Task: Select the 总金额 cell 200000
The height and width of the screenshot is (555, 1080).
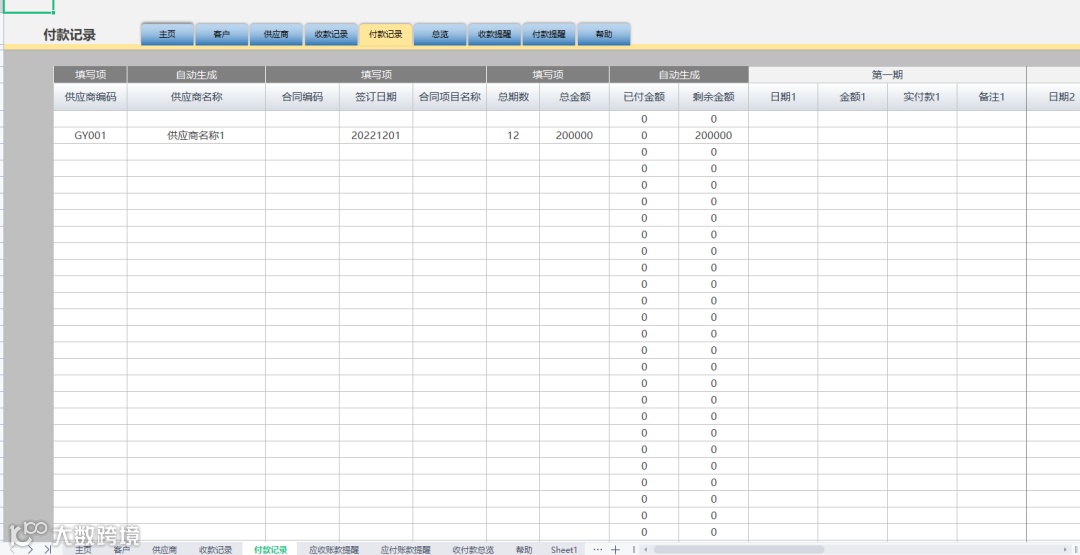Action: (x=574, y=136)
